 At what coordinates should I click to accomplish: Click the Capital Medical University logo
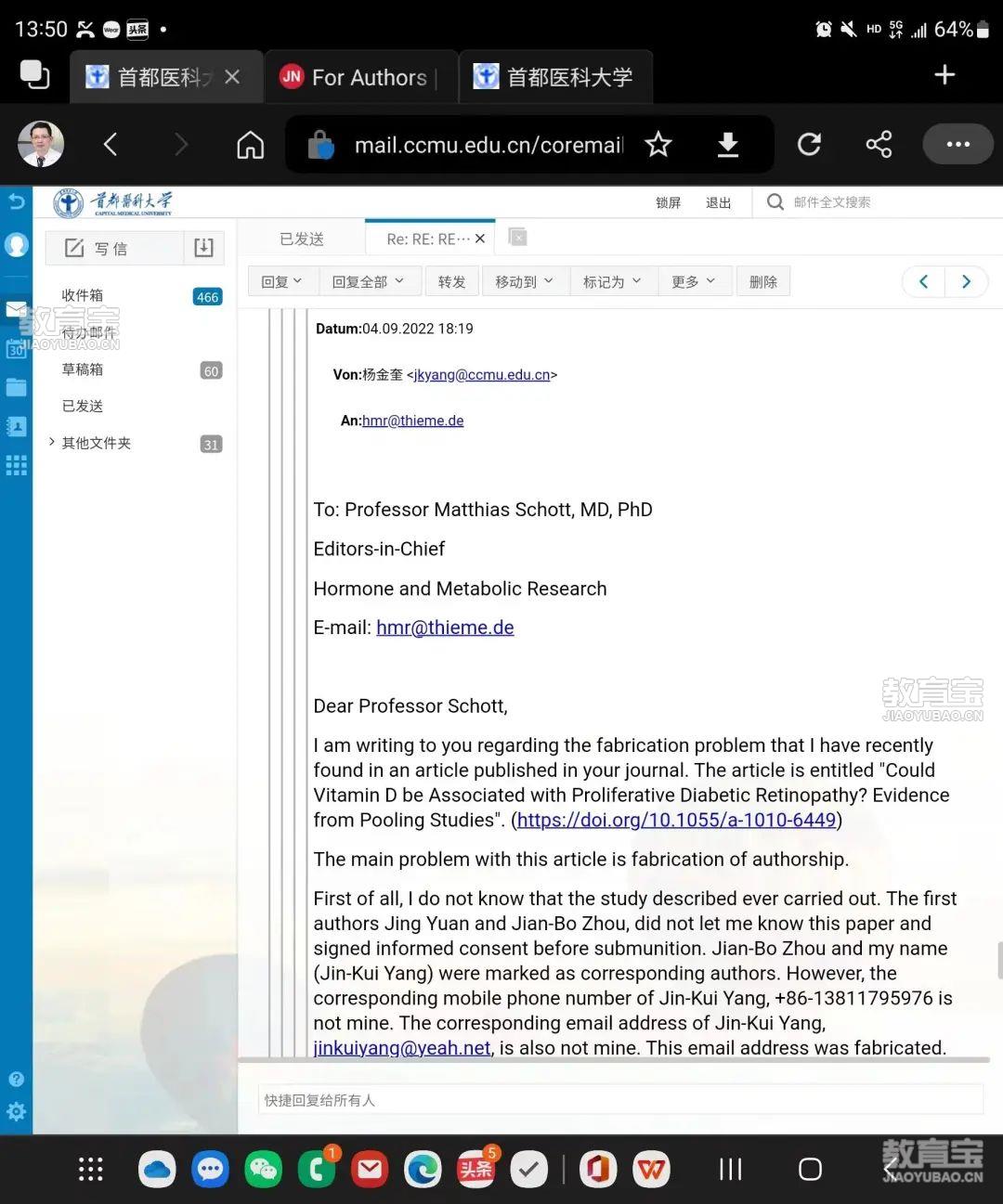[112, 202]
